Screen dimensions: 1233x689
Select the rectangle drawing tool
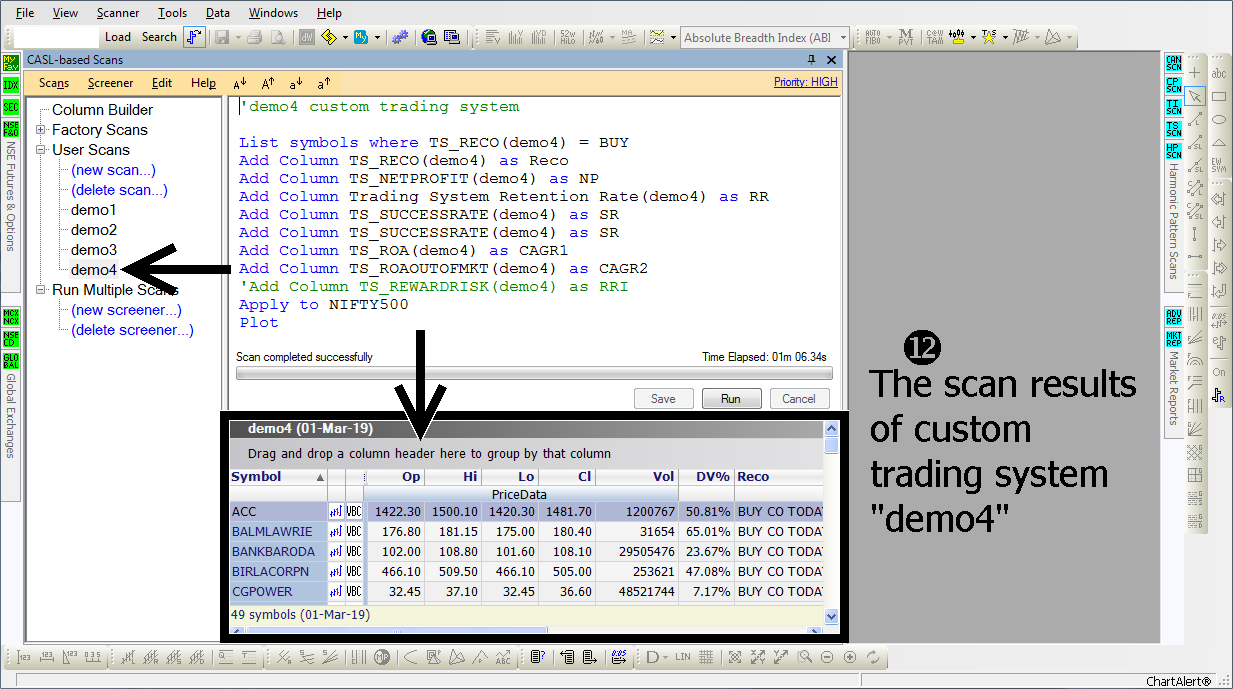1220,96
